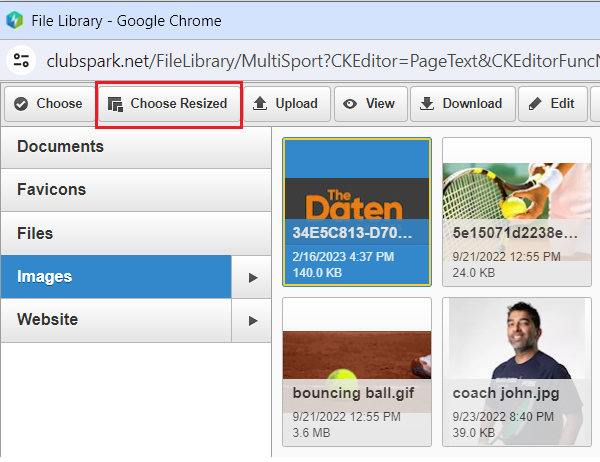Open site information icon in address bar
Screen dimensions: 600x462
tap(21, 60)
